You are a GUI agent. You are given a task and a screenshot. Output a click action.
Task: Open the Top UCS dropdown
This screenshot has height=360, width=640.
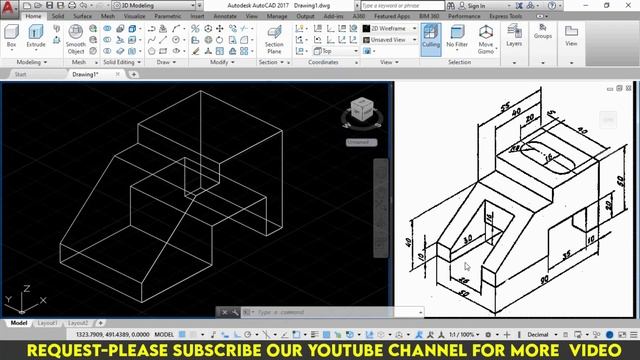point(336,51)
